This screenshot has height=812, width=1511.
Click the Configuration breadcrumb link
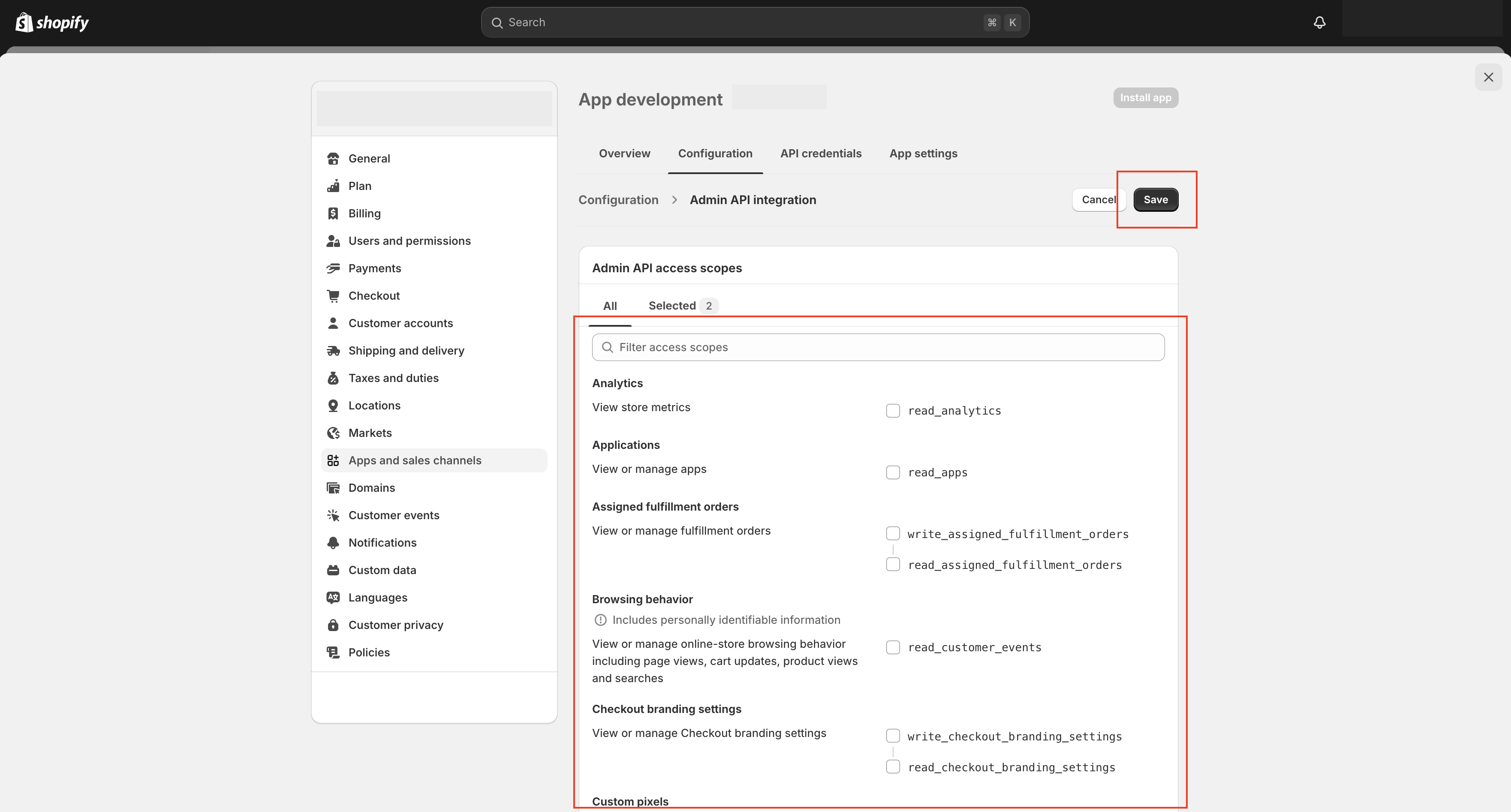coord(618,199)
